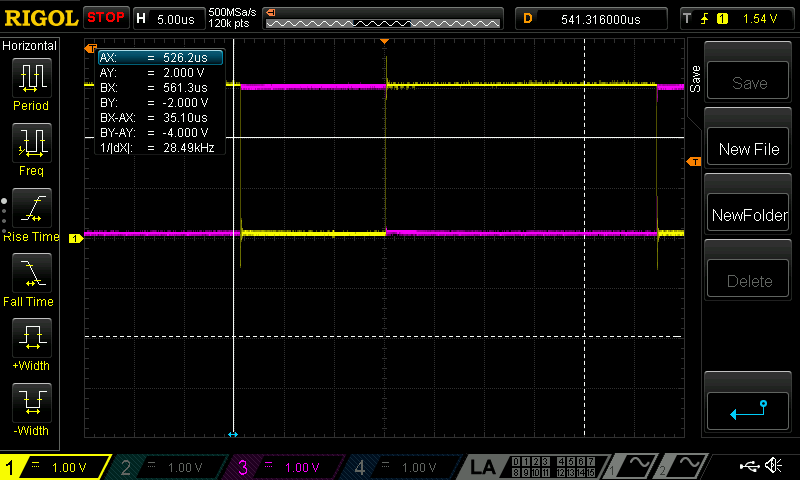Click the BX-AX value 35.10us
The width and height of the screenshot is (800, 480).
click(x=185, y=118)
